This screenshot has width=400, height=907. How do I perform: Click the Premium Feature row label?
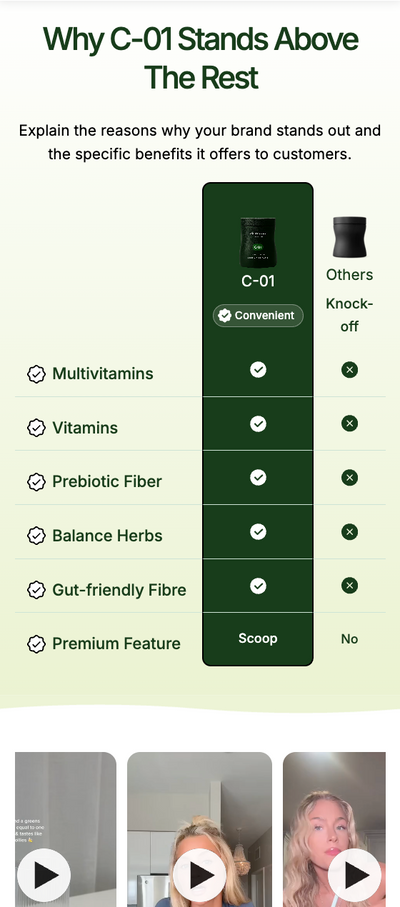[116, 644]
